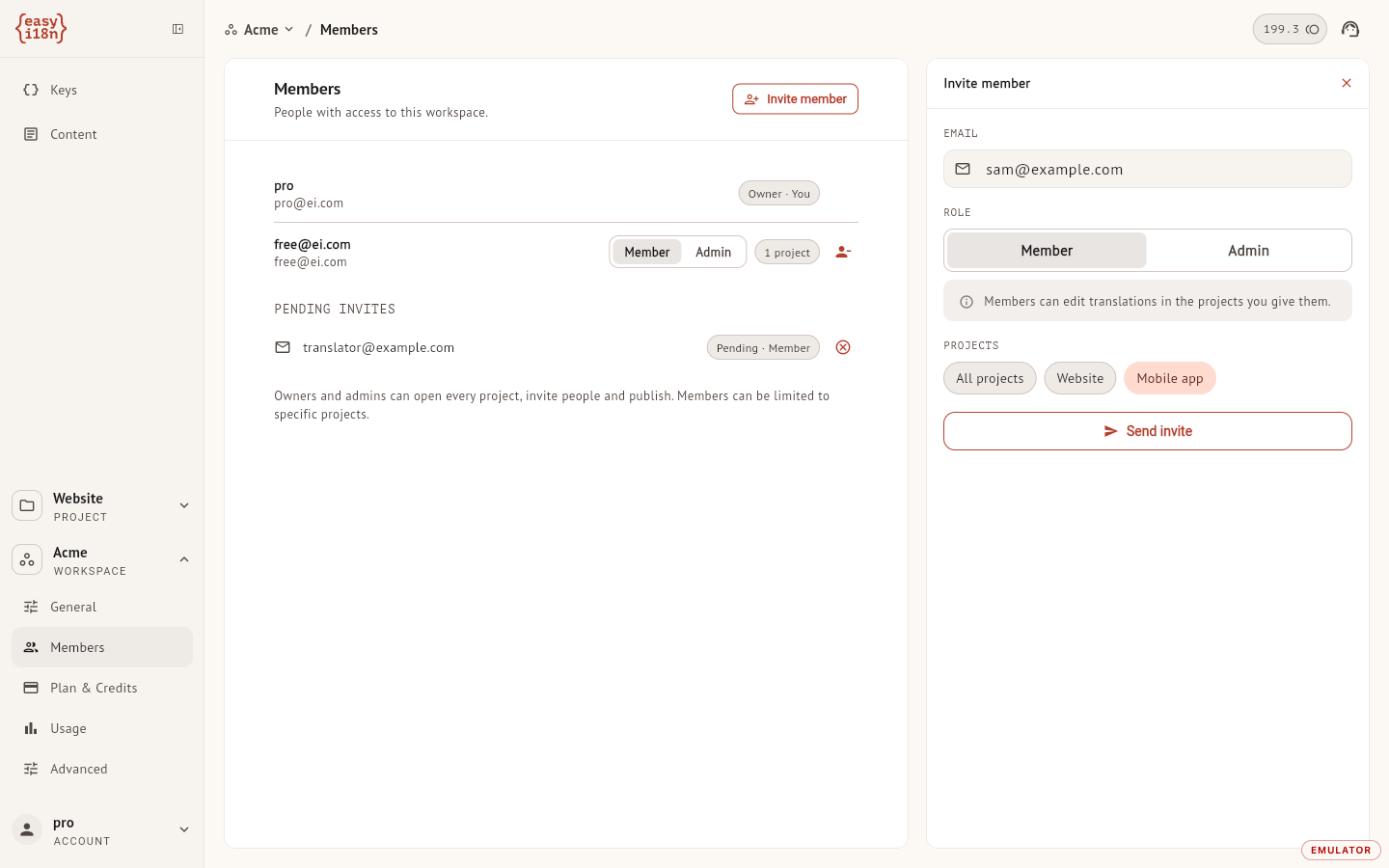The height and width of the screenshot is (868, 1389).
Task: Click the Send invite button
Action: tap(1148, 431)
